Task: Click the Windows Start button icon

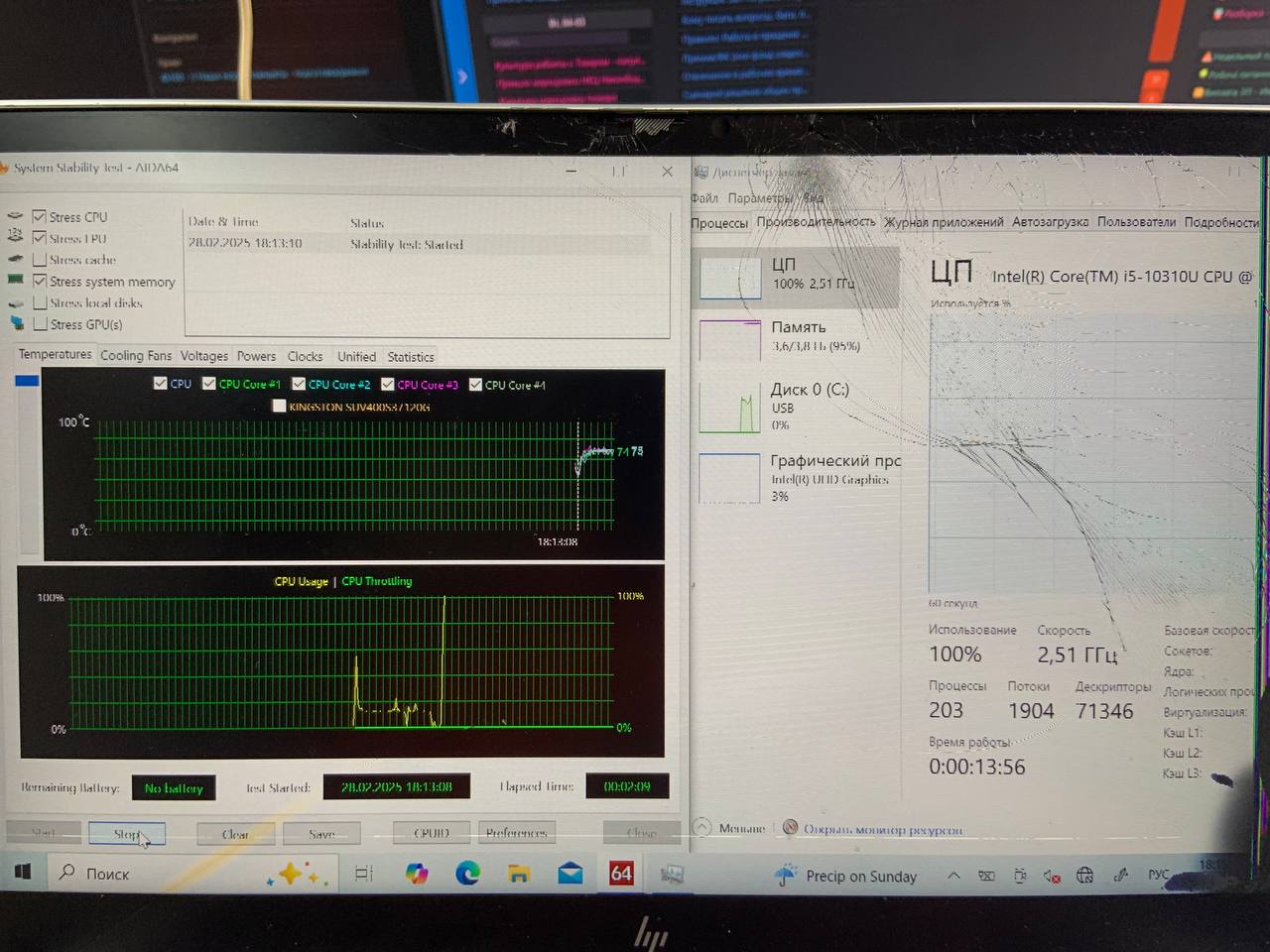Action: coord(23,872)
